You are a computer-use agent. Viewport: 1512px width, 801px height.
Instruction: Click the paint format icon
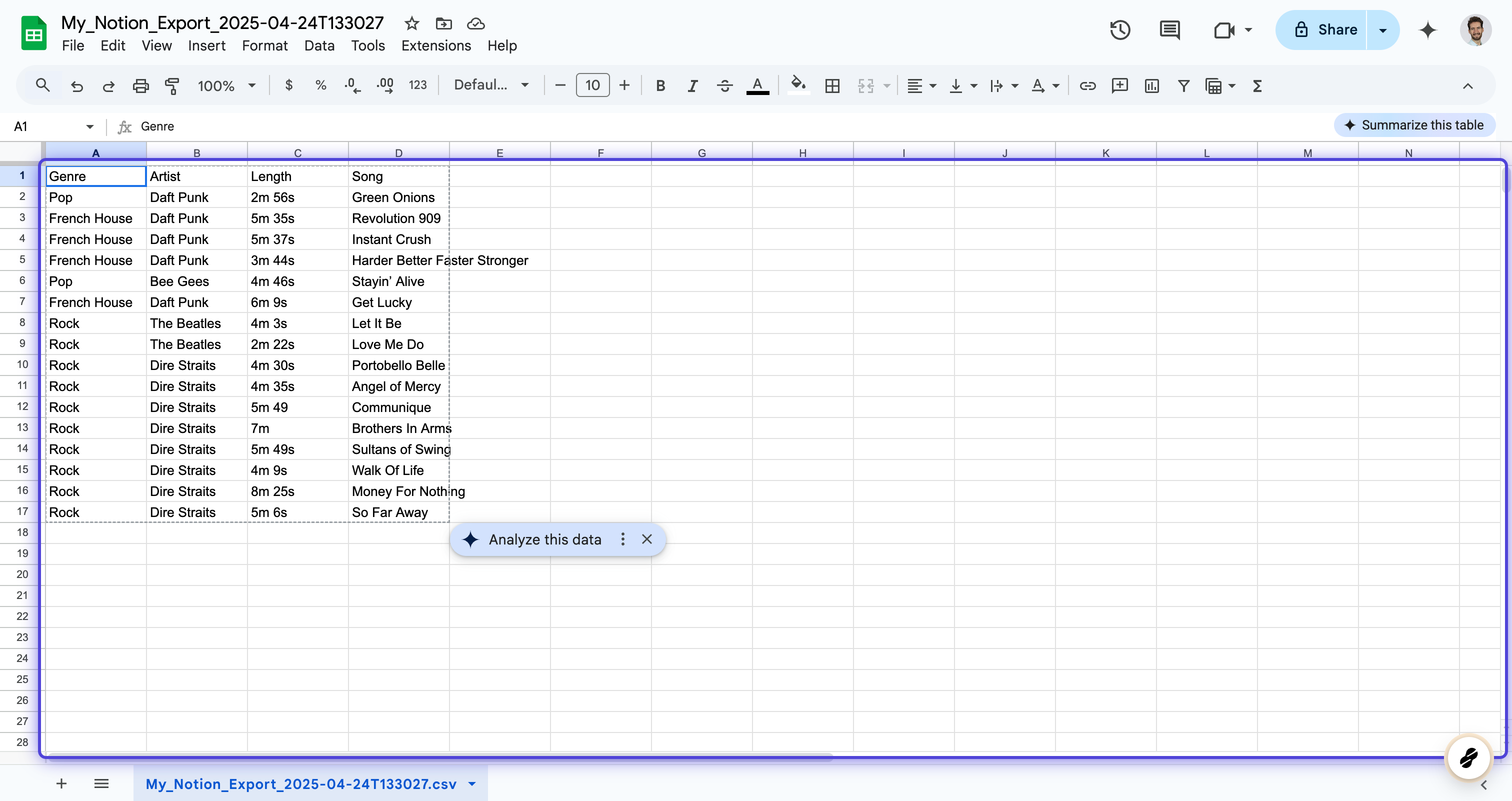point(172,85)
